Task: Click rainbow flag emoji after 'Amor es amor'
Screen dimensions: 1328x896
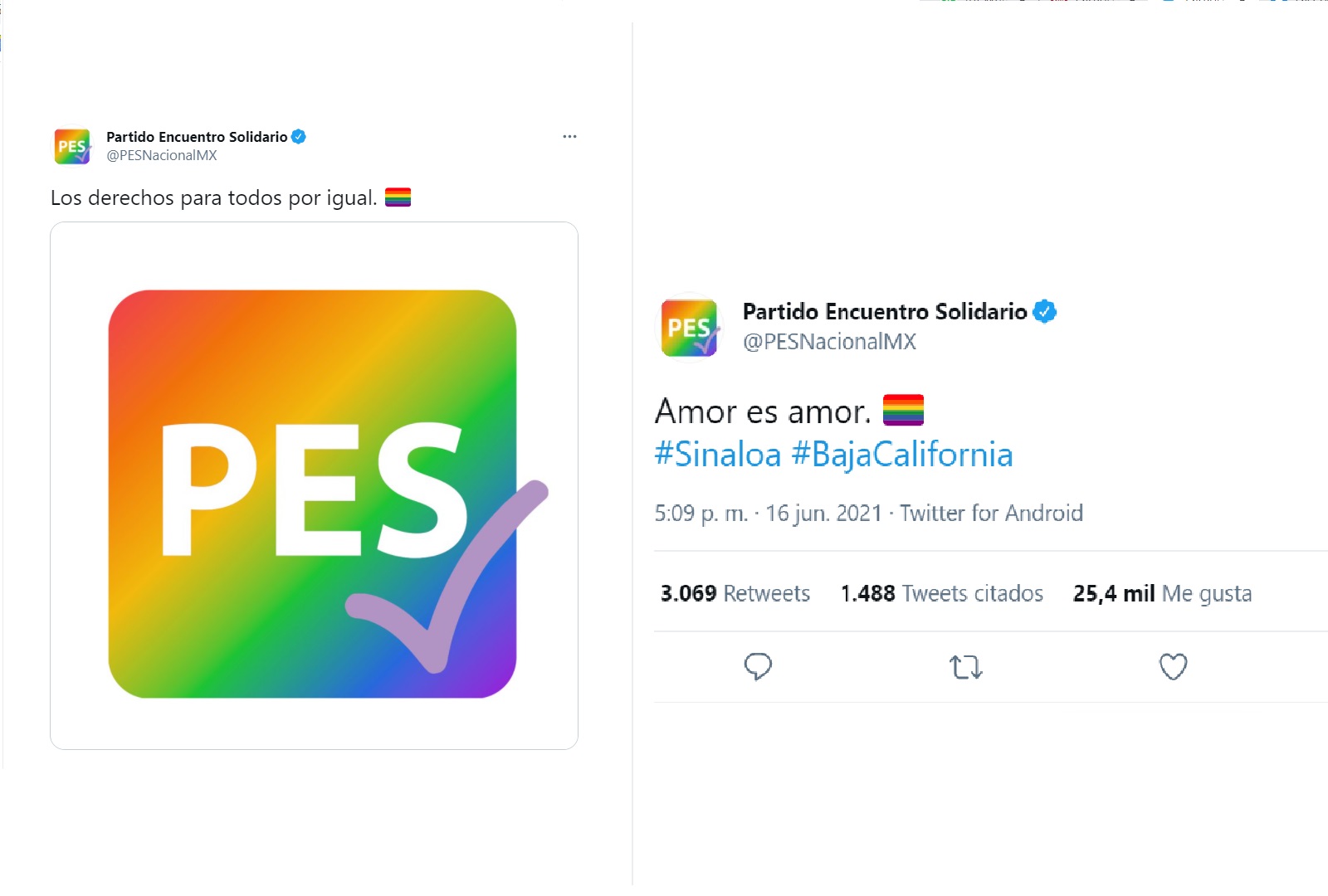Action: (x=903, y=410)
